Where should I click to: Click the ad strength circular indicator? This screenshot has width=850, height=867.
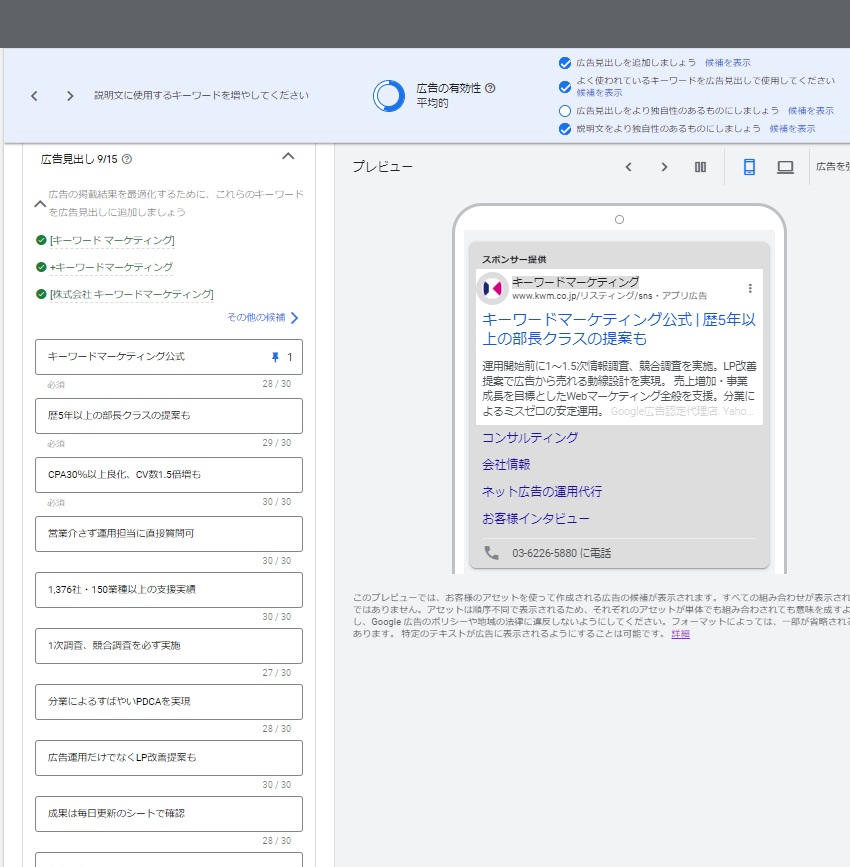click(389, 96)
